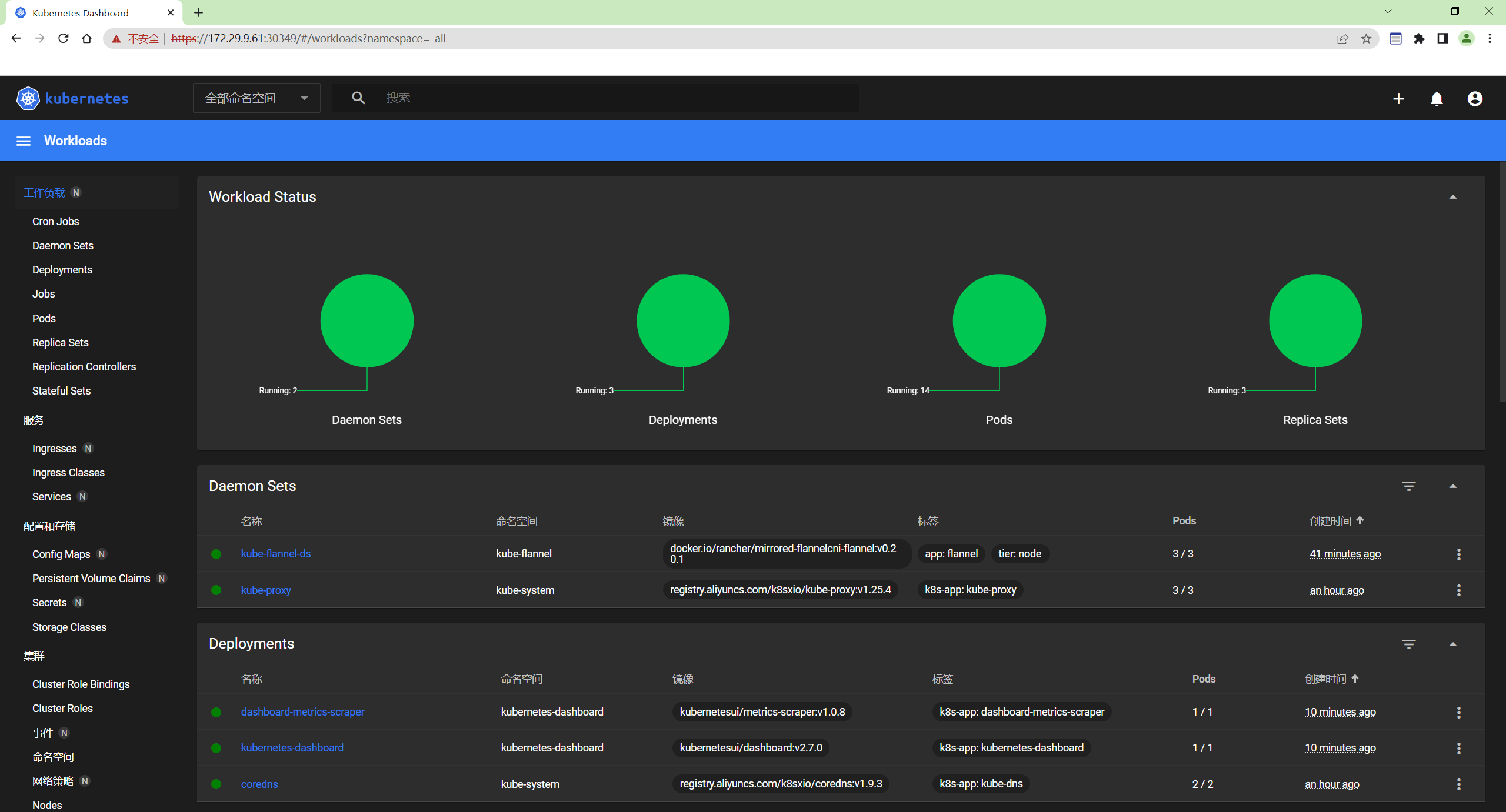Collapse the Daemon Sets card
The height and width of the screenshot is (812, 1506).
click(x=1453, y=486)
